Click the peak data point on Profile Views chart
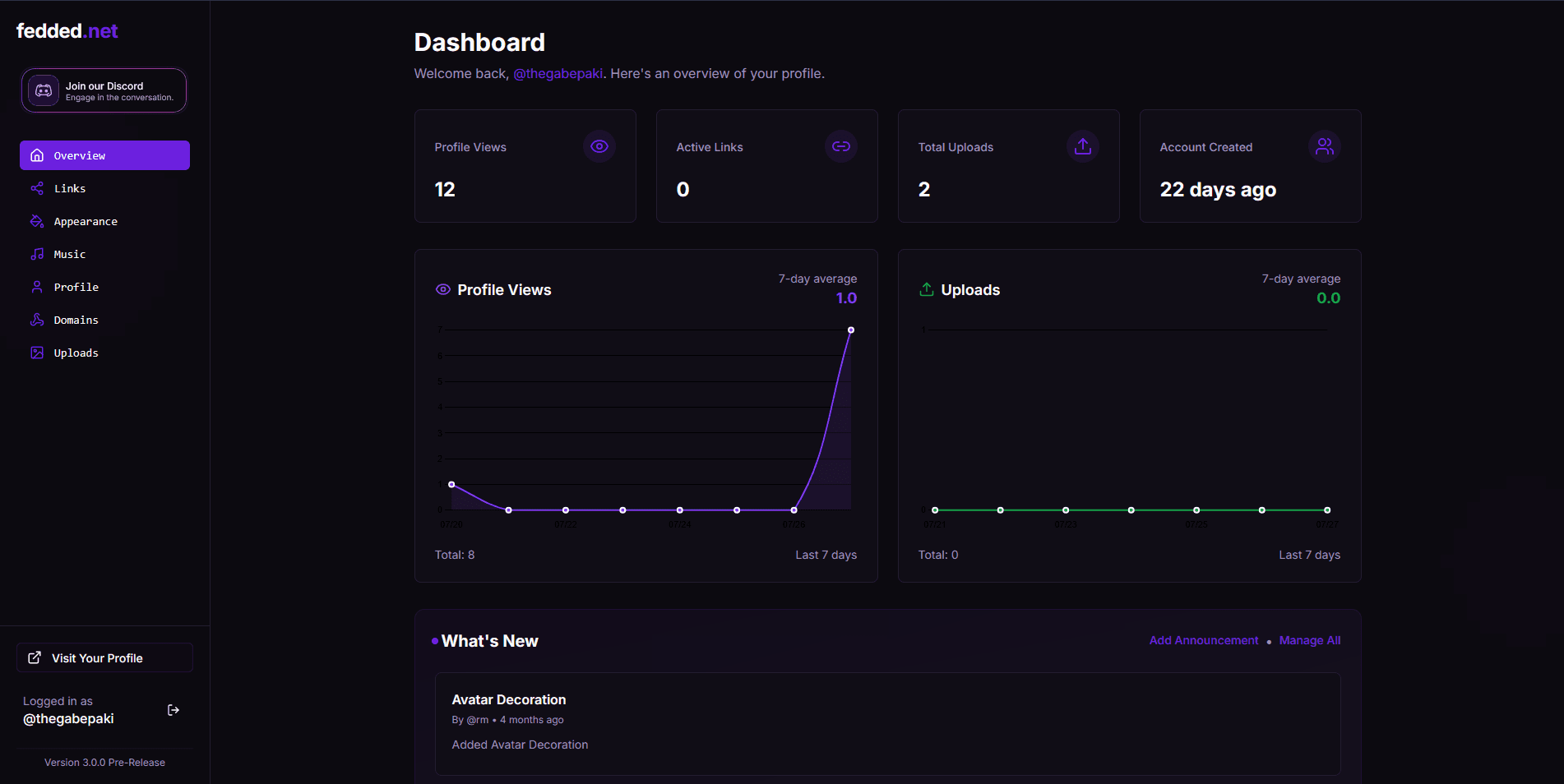Screen dimensions: 1564x784 coord(851,330)
